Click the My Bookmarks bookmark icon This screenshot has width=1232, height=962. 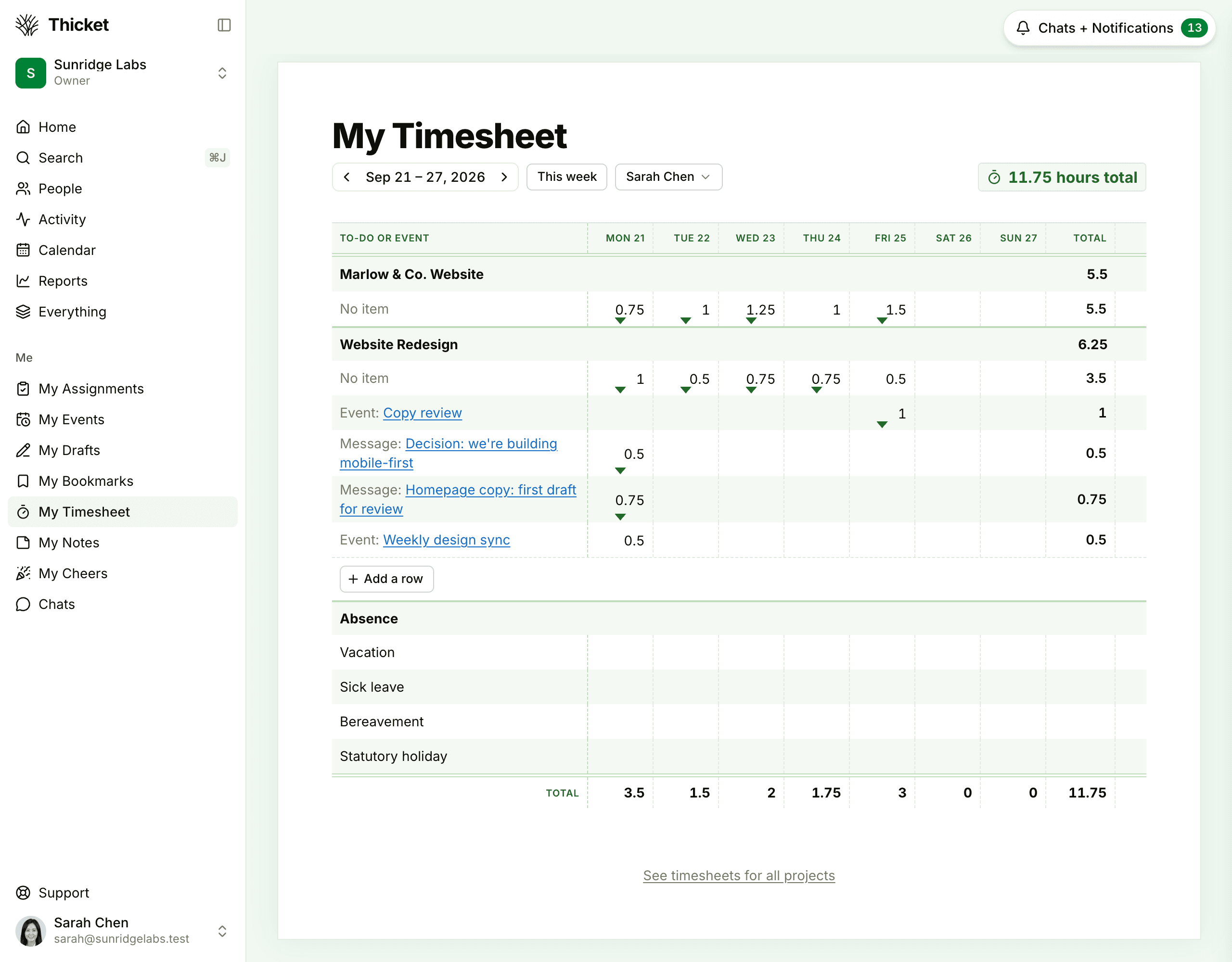(x=23, y=481)
